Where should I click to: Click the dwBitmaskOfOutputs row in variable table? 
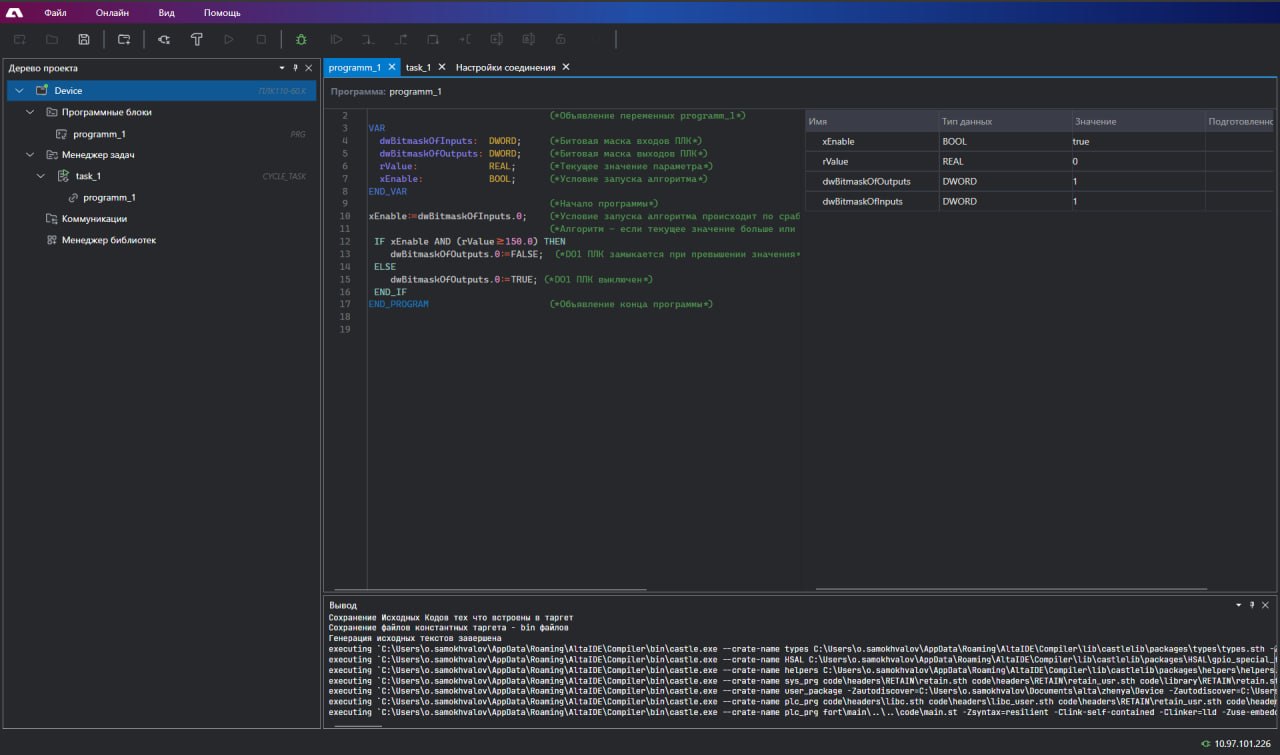(1041, 182)
